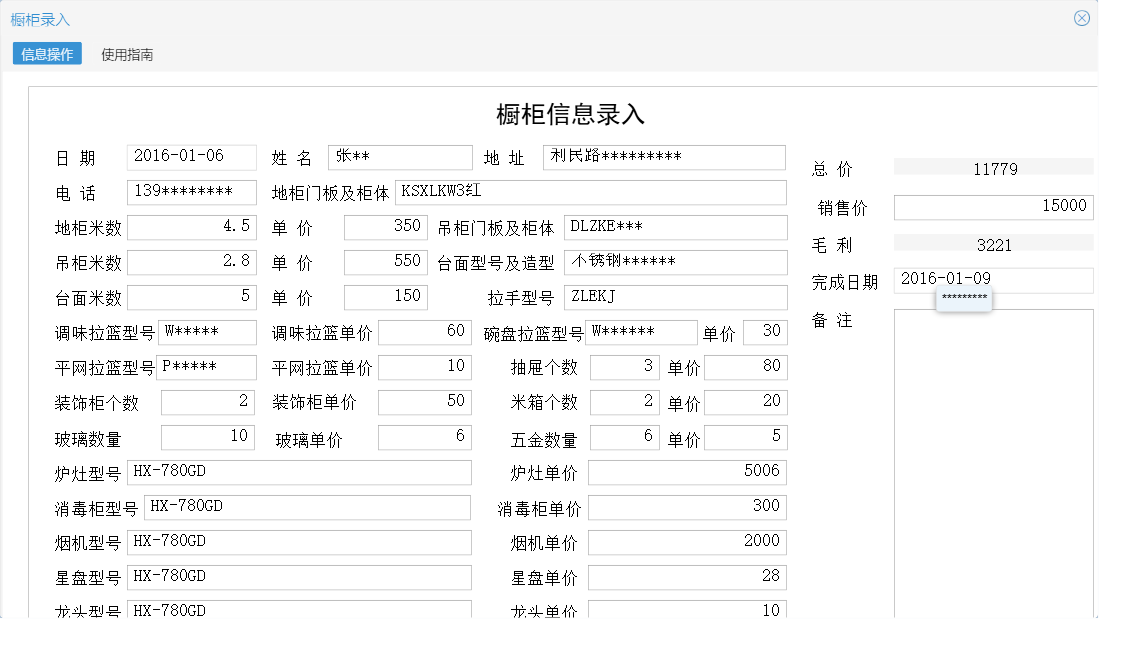This screenshot has width=1130, height=667.
Task: Click the 完成日期 completion date field
Action: (993, 281)
